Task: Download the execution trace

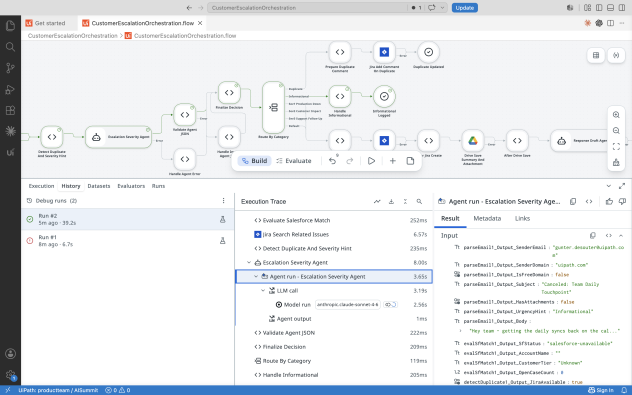Action: (391, 202)
